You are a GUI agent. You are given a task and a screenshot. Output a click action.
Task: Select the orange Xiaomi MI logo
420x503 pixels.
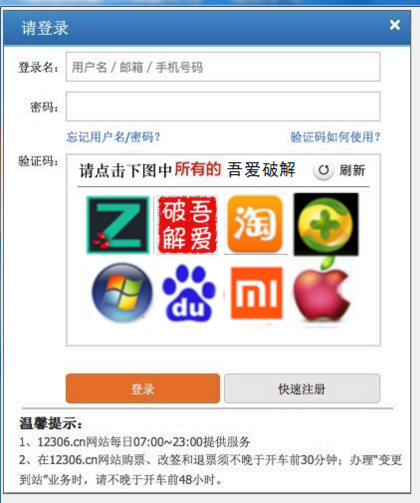tap(256, 293)
